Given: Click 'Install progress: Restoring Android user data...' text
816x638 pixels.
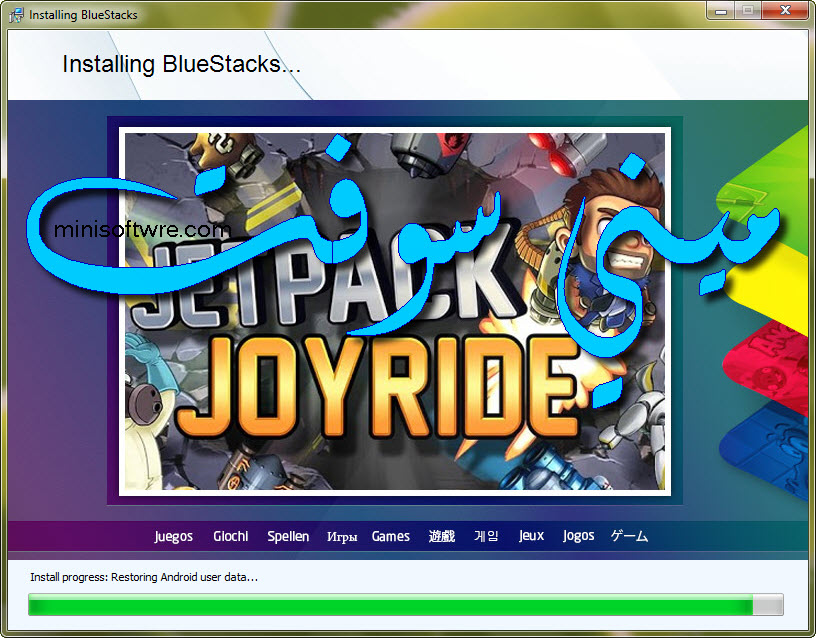Looking at the screenshot, I should (x=144, y=577).
